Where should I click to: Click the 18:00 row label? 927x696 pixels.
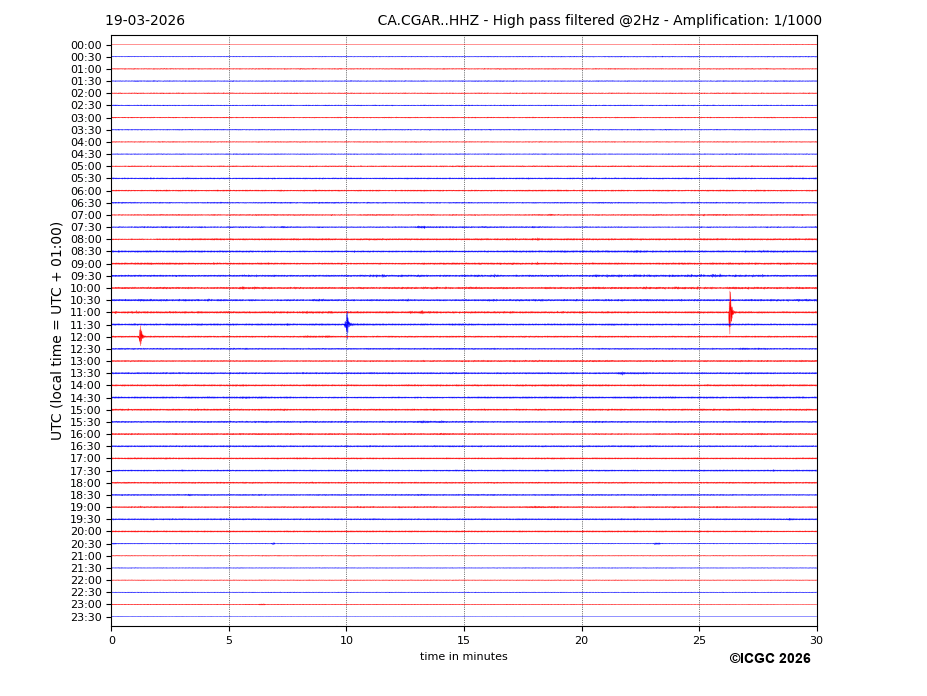coord(86,483)
